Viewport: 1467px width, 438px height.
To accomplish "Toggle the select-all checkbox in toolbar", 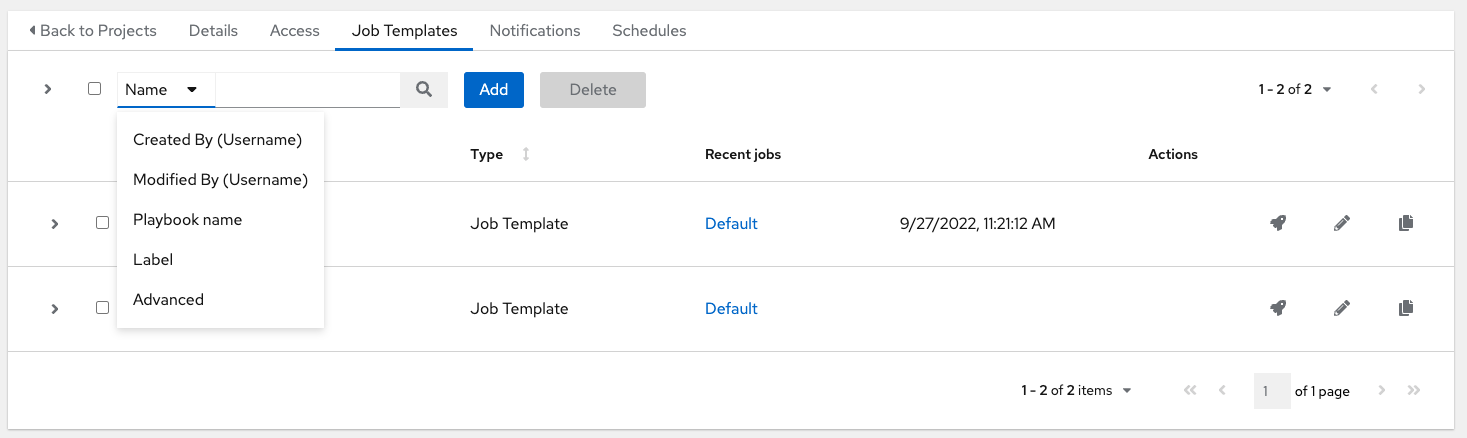I will (95, 89).
